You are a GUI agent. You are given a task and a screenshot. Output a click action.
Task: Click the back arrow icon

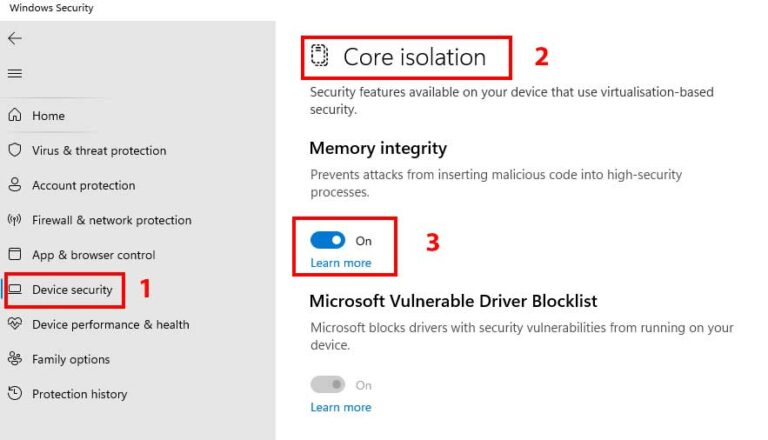tap(14, 38)
